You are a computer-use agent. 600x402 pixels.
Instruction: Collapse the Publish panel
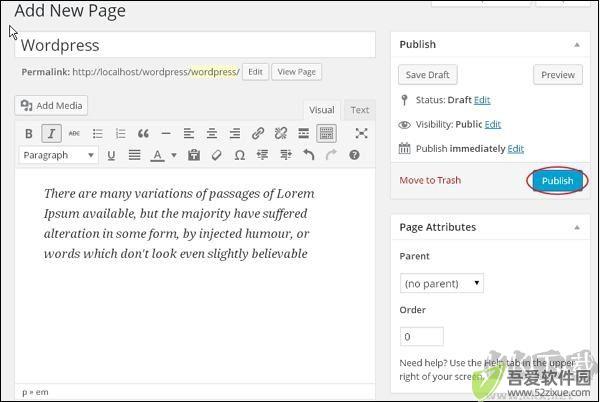[577, 45]
